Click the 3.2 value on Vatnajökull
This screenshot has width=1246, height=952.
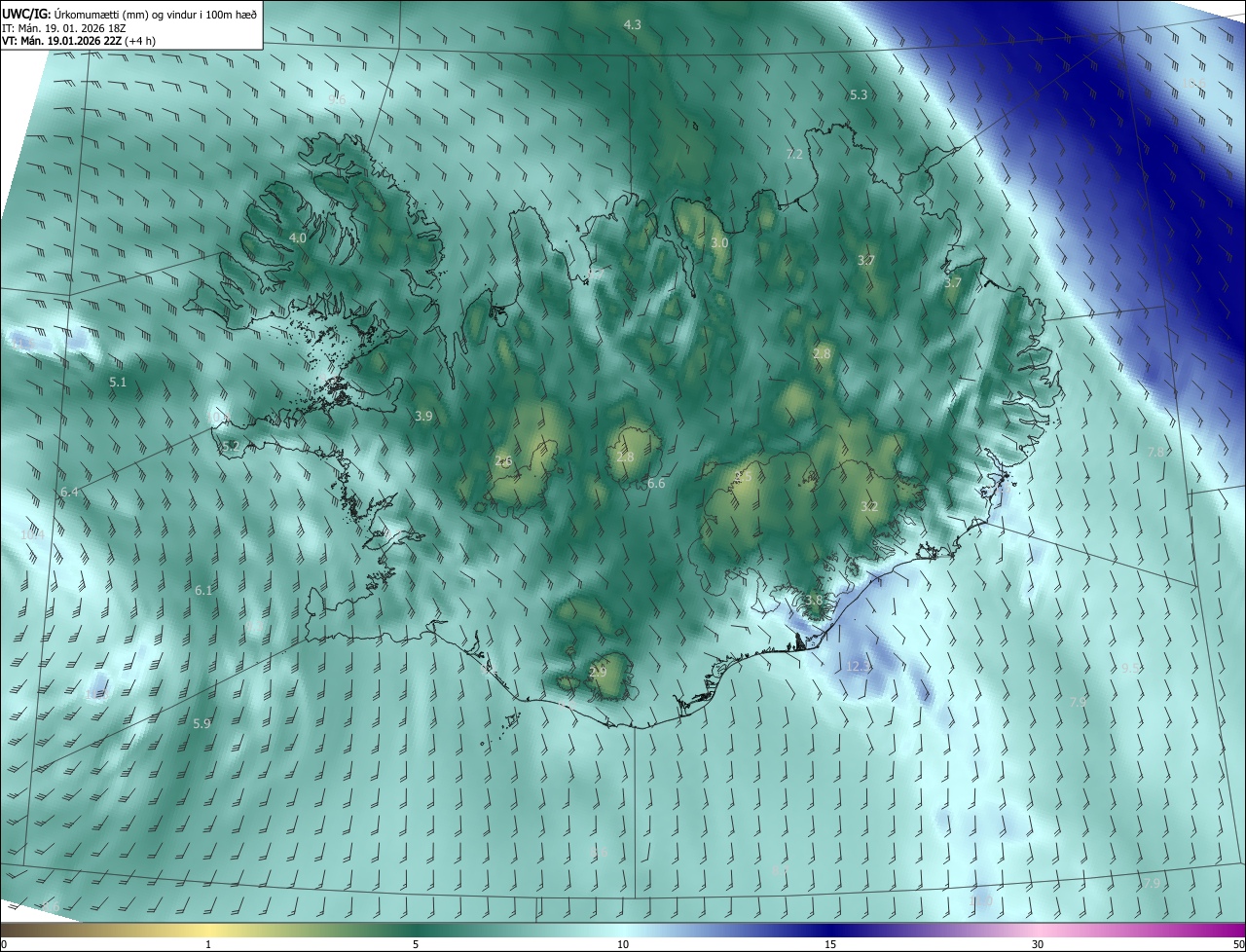click(x=869, y=507)
